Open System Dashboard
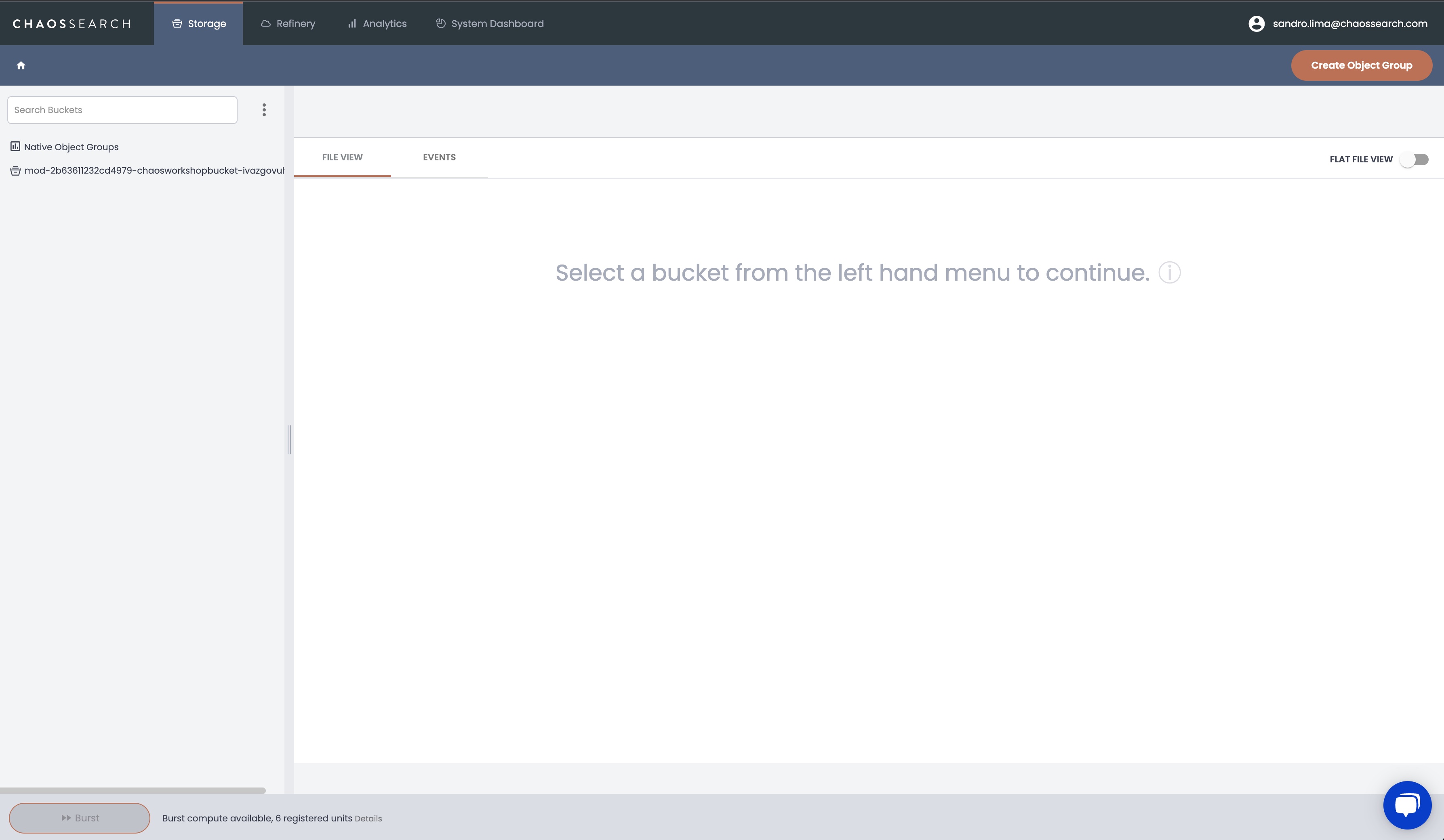 coord(490,23)
